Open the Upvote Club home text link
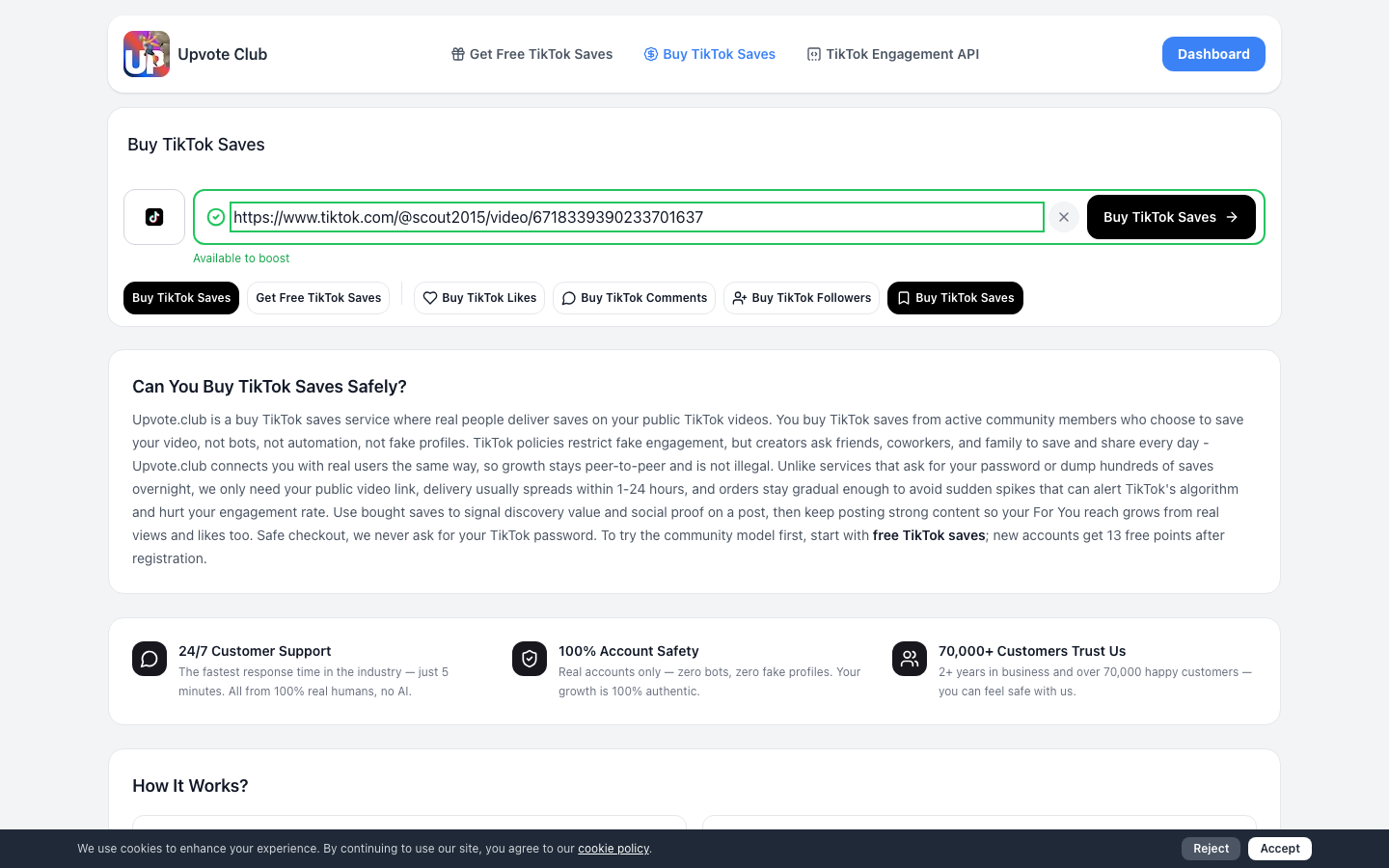1389x868 pixels. point(222,54)
